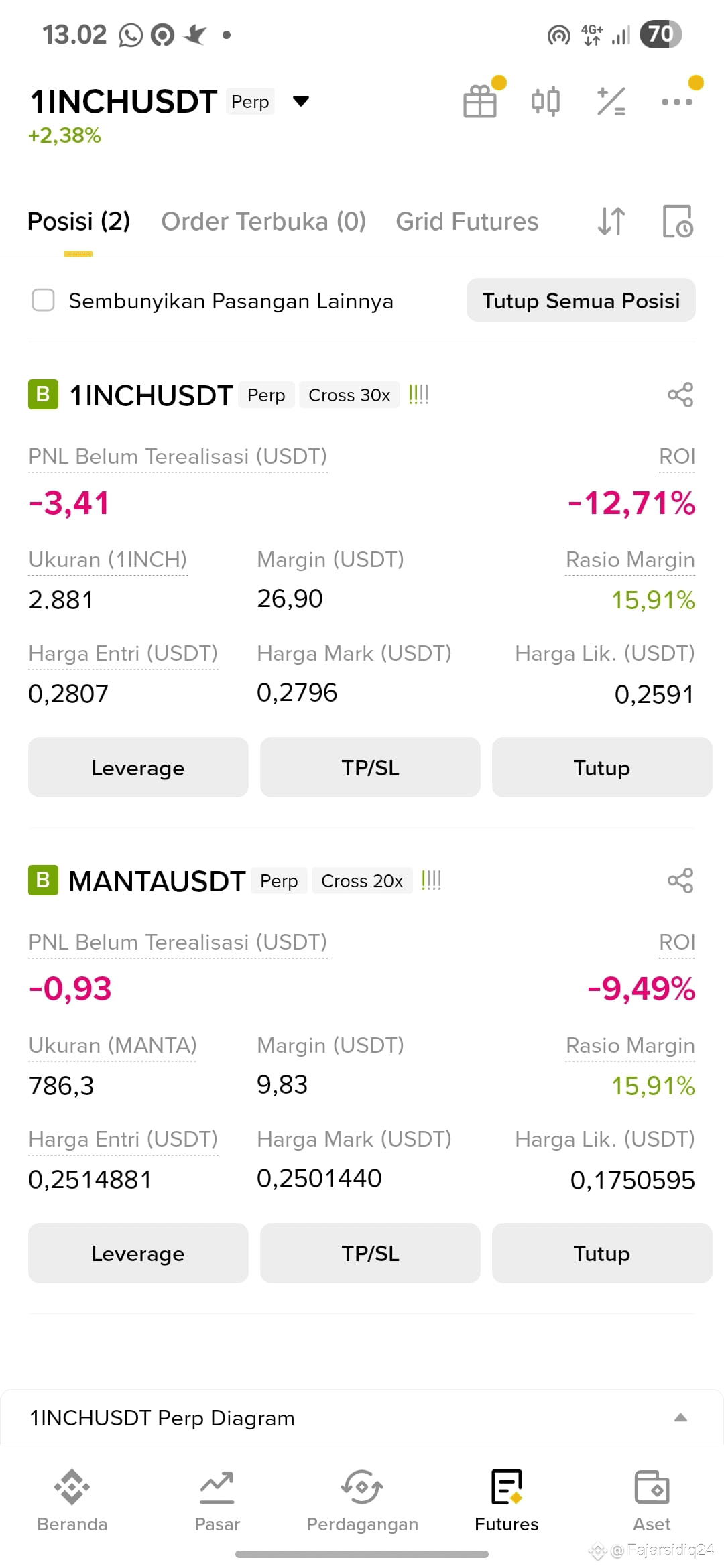Screen dimensions: 724x1568
Task: Share the MANTAUSDT position
Action: pos(680,880)
